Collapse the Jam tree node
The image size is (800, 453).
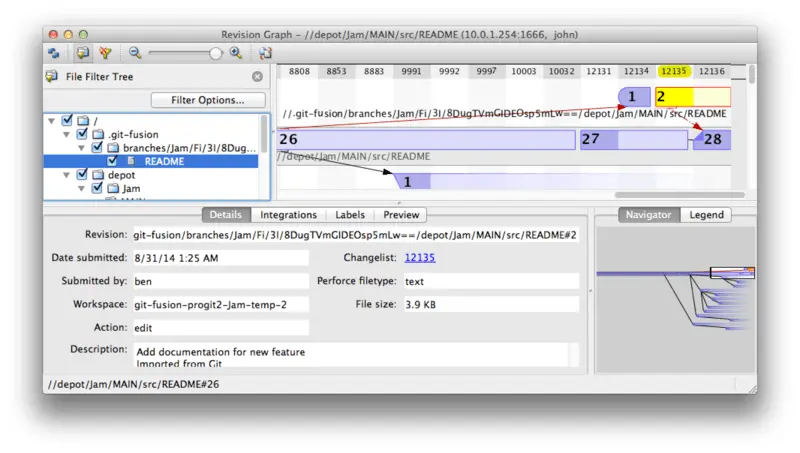click(81, 188)
